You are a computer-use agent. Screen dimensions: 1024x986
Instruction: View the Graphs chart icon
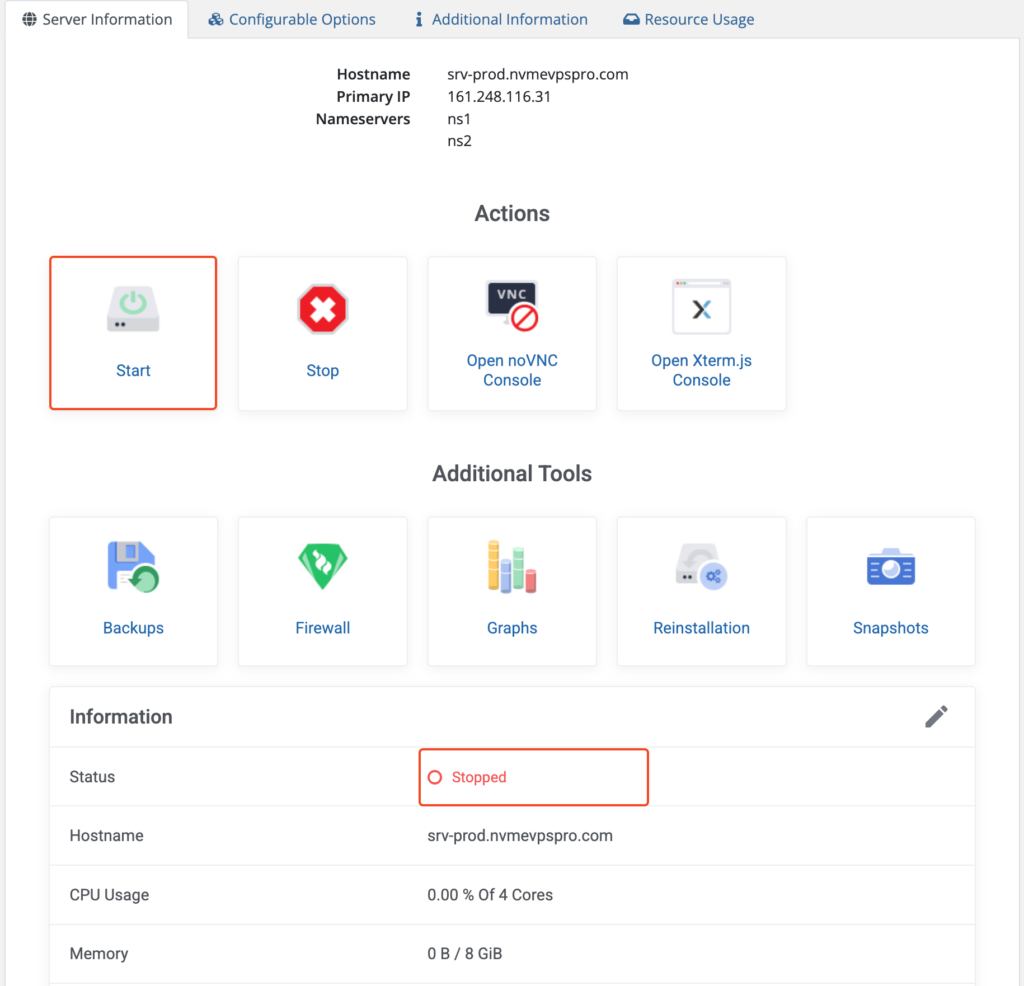tap(512, 567)
